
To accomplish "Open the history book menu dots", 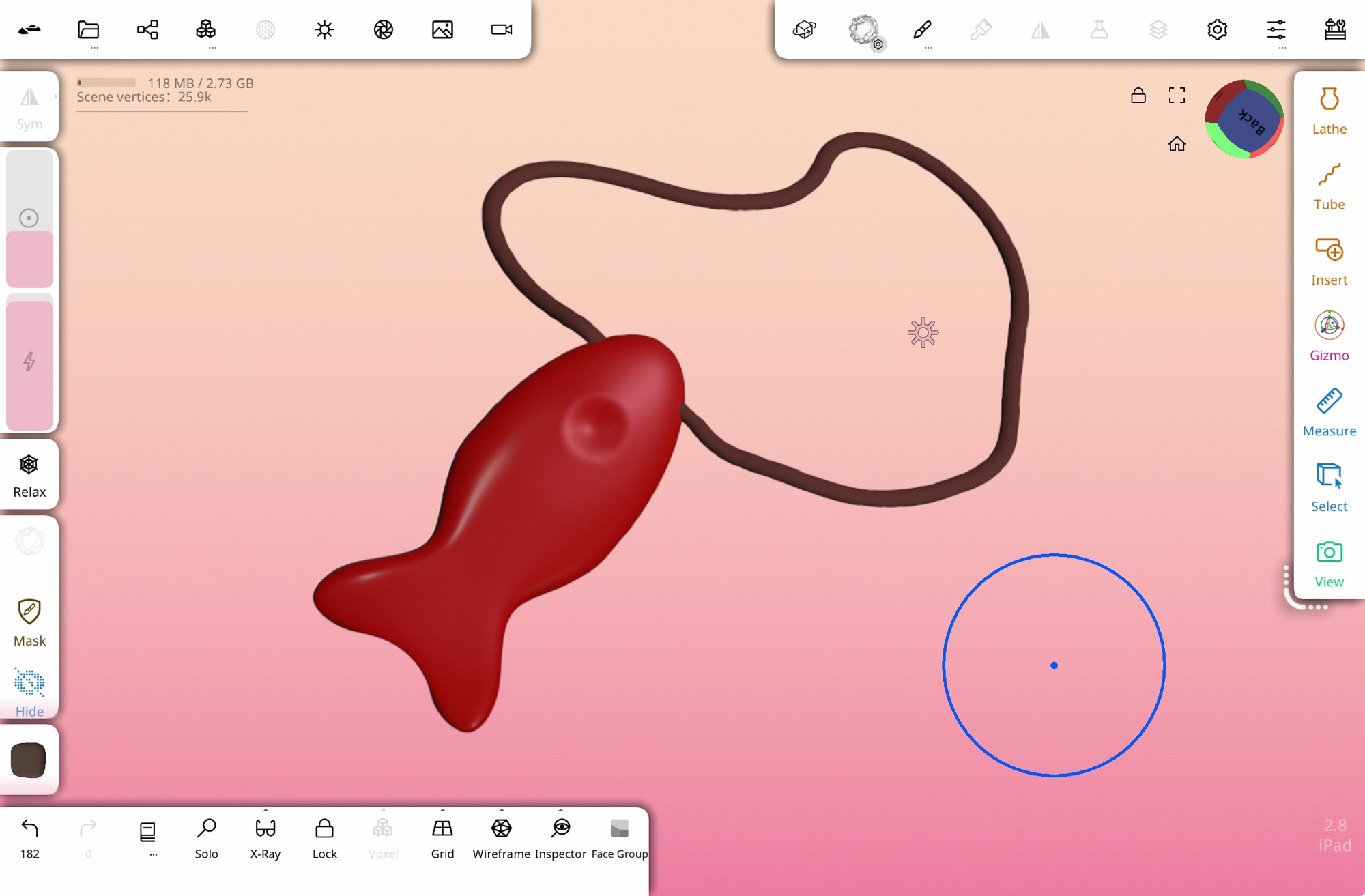I will click(153, 854).
